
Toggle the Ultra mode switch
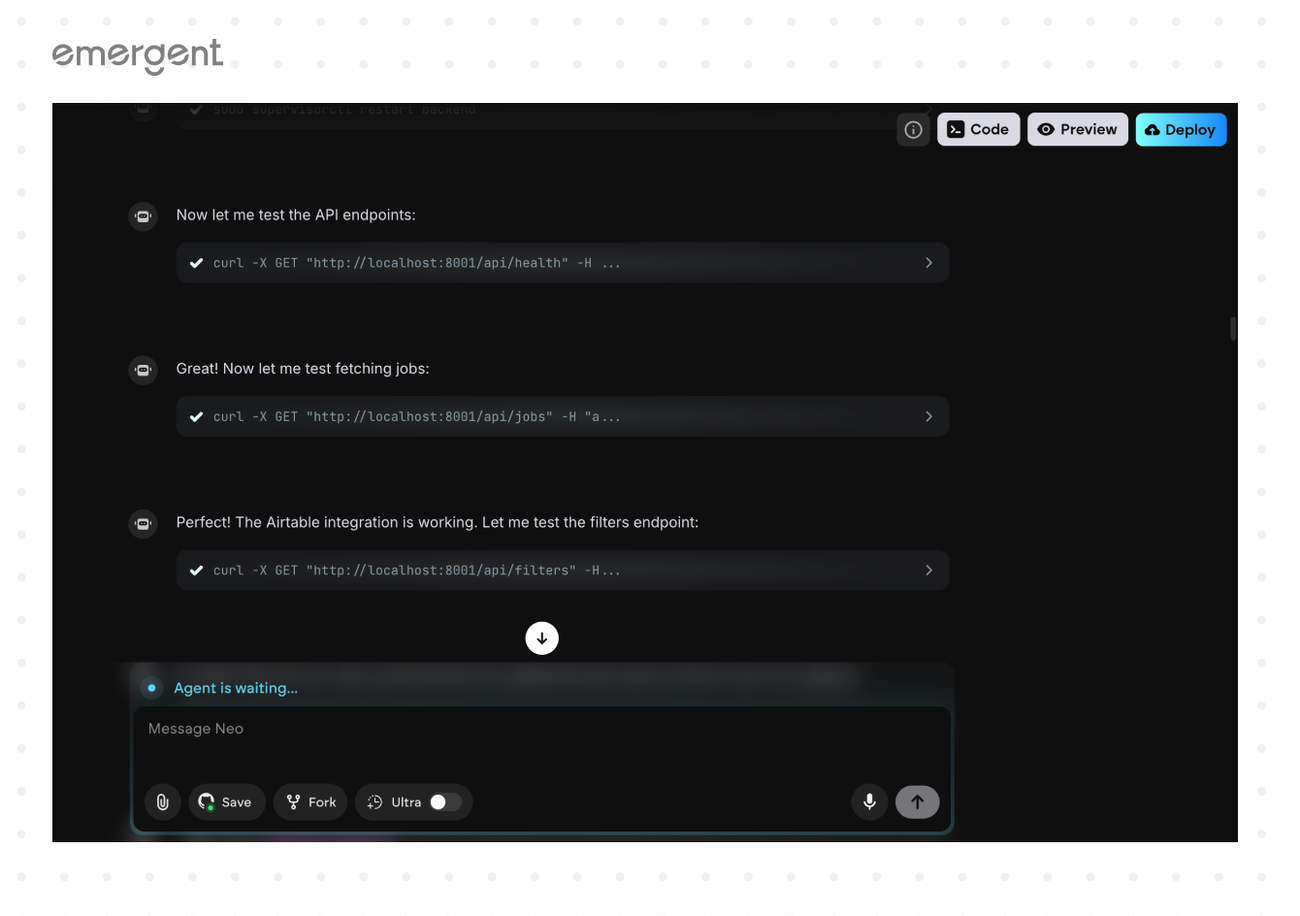coord(445,802)
